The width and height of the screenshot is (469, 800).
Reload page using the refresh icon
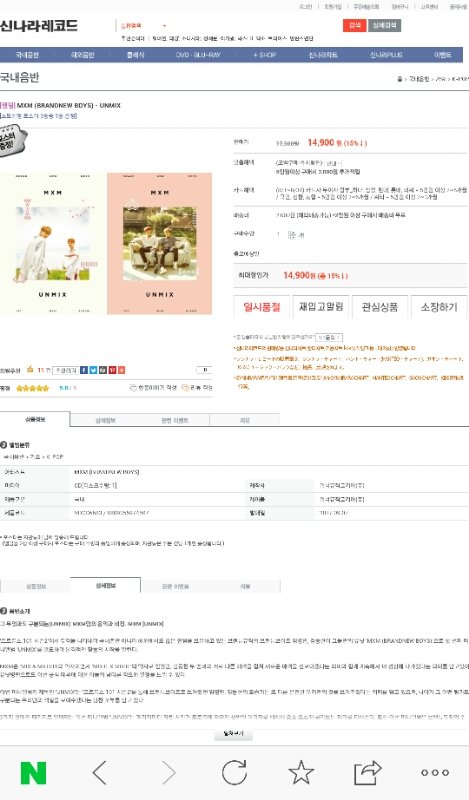(x=234, y=772)
